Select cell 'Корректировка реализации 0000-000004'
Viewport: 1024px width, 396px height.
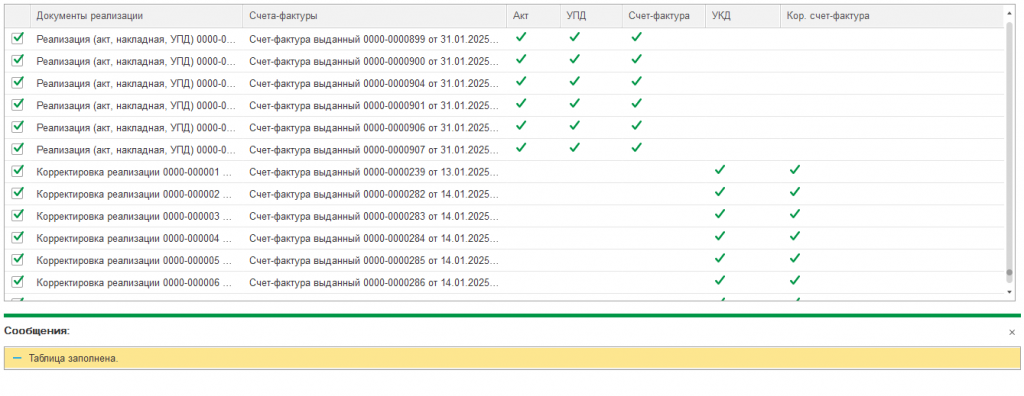click(x=136, y=237)
